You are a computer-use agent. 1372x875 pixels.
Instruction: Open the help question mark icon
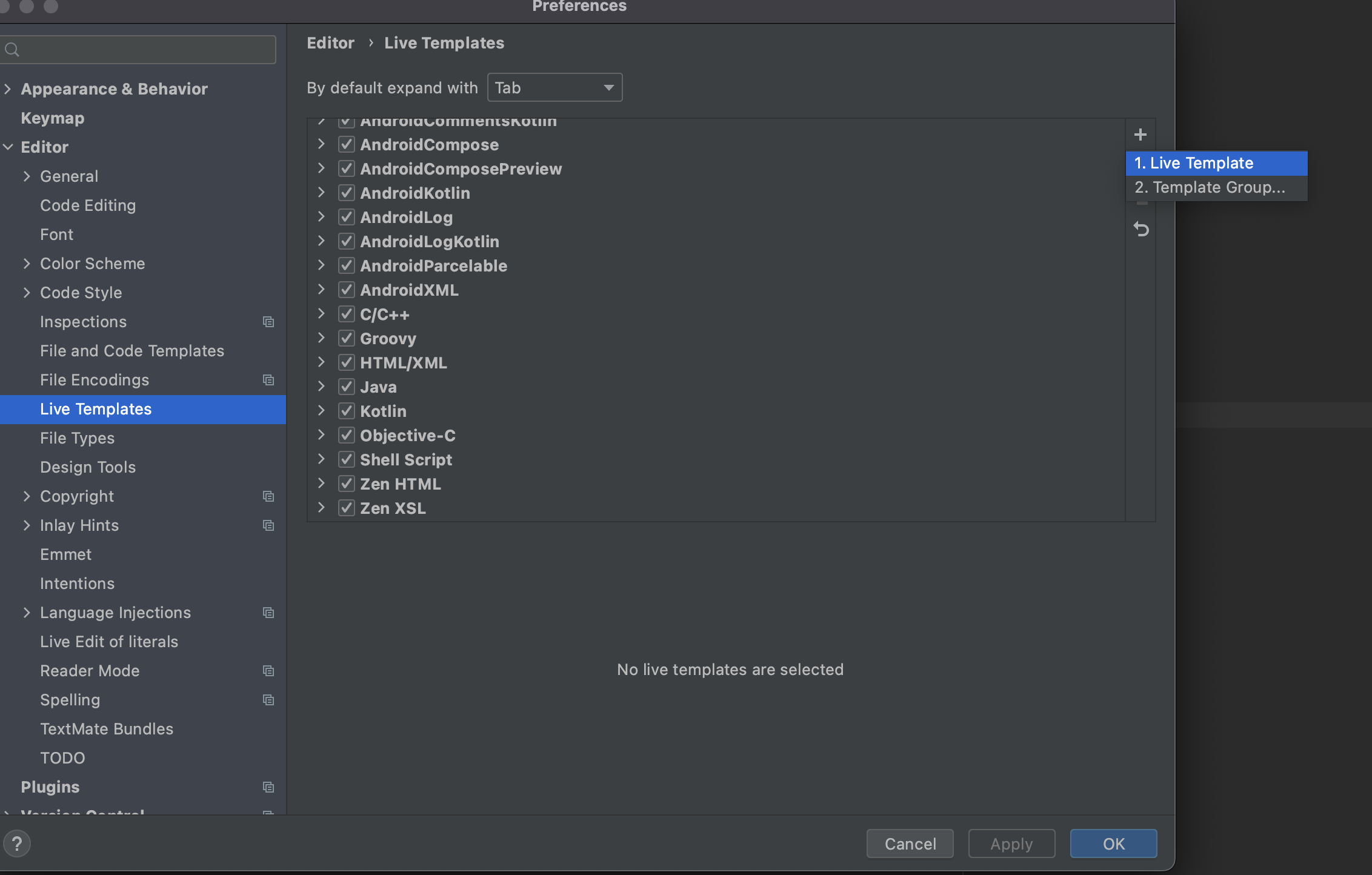pos(17,843)
